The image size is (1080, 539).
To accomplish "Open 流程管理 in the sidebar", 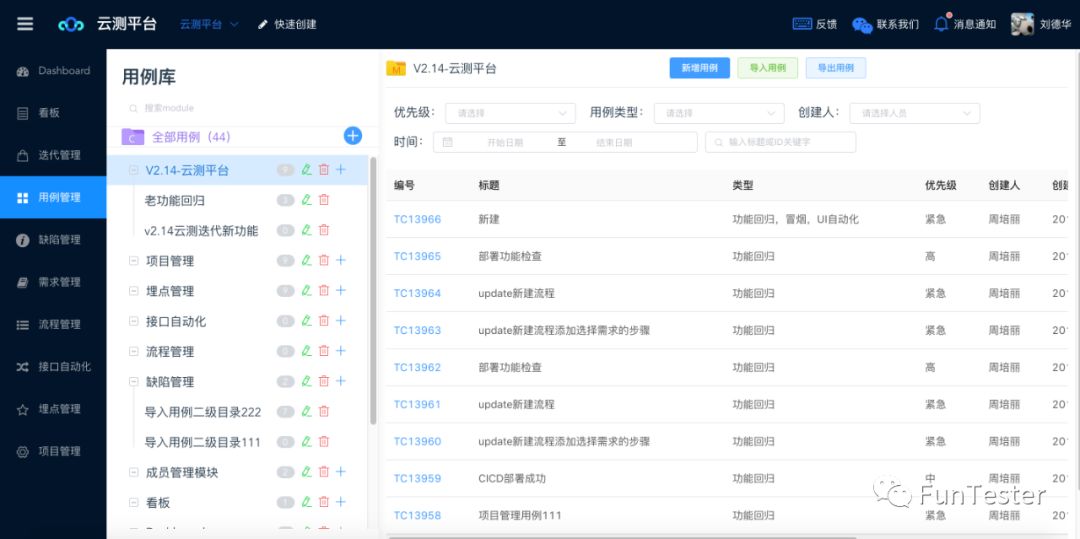I will click(x=53, y=324).
